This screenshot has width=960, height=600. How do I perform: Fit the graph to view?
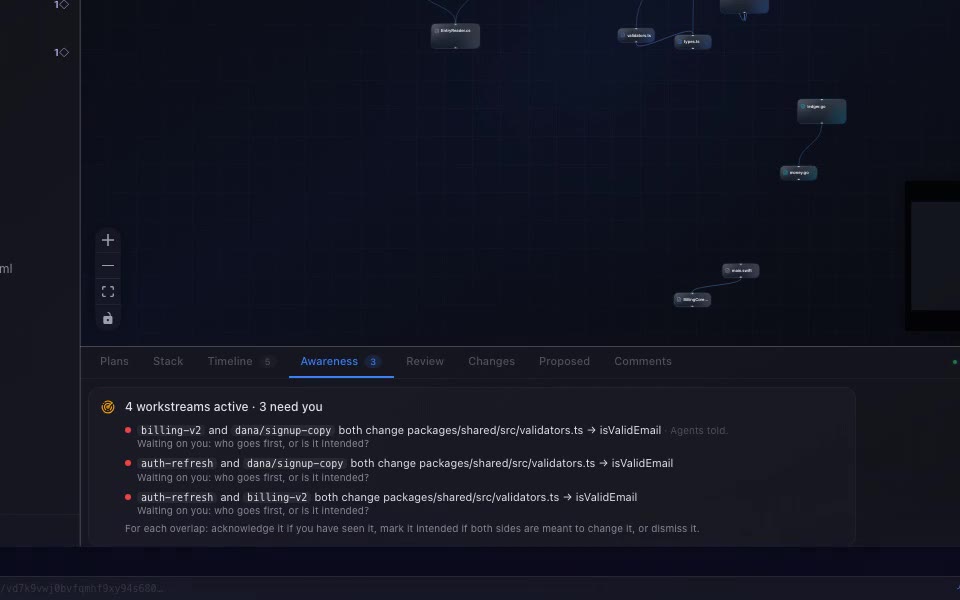coord(108,291)
